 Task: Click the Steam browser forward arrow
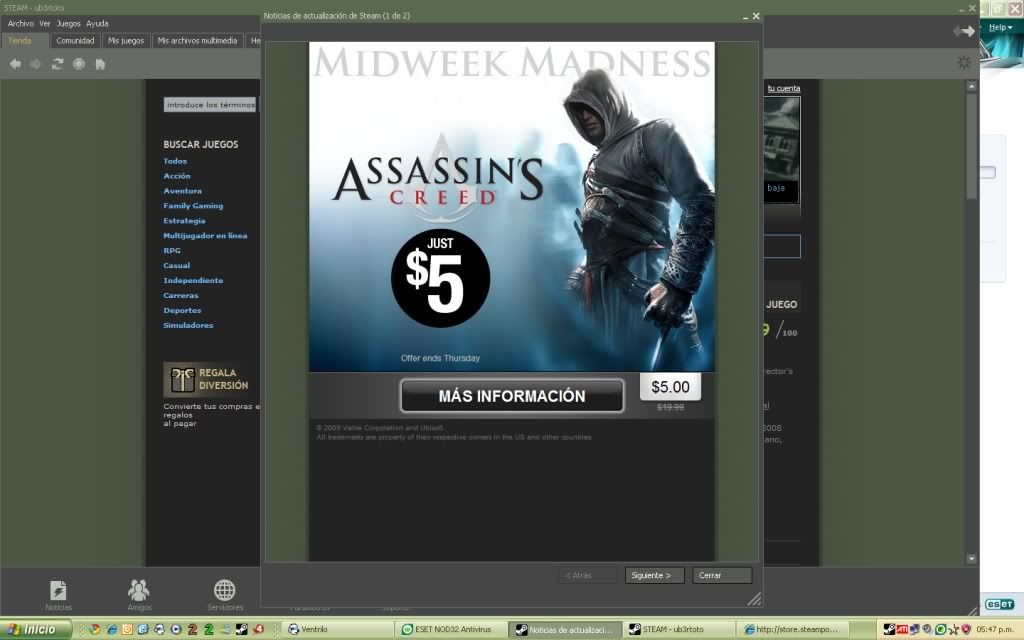(x=36, y=64)
